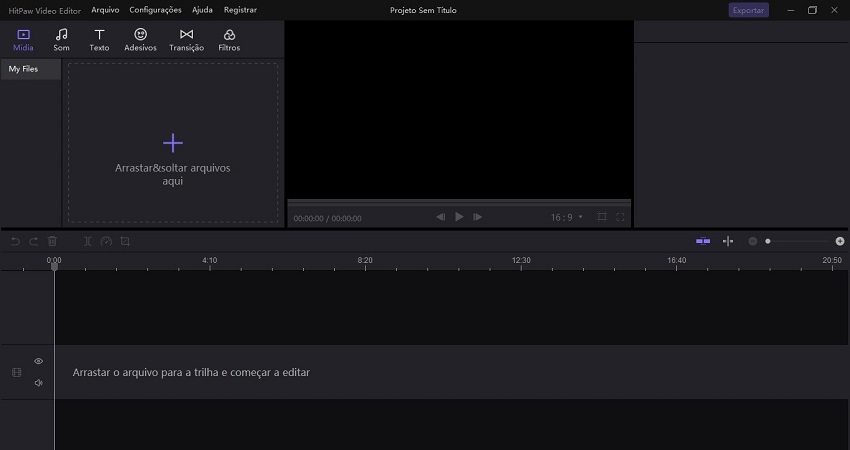This screenshot has width=850, height=450.
Task: Click the trash delete icon
Action: coord(52,241)
